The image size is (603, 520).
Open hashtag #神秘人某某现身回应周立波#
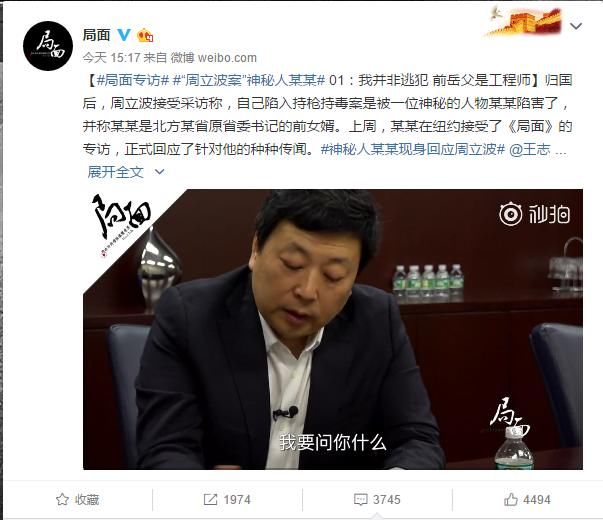[413, 149]
